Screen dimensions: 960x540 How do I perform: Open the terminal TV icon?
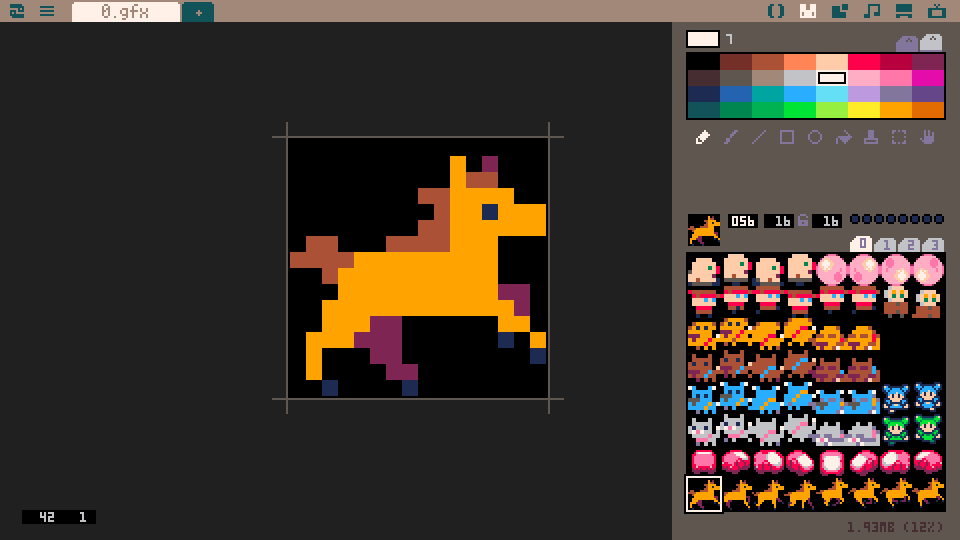(x=936, y=11)
